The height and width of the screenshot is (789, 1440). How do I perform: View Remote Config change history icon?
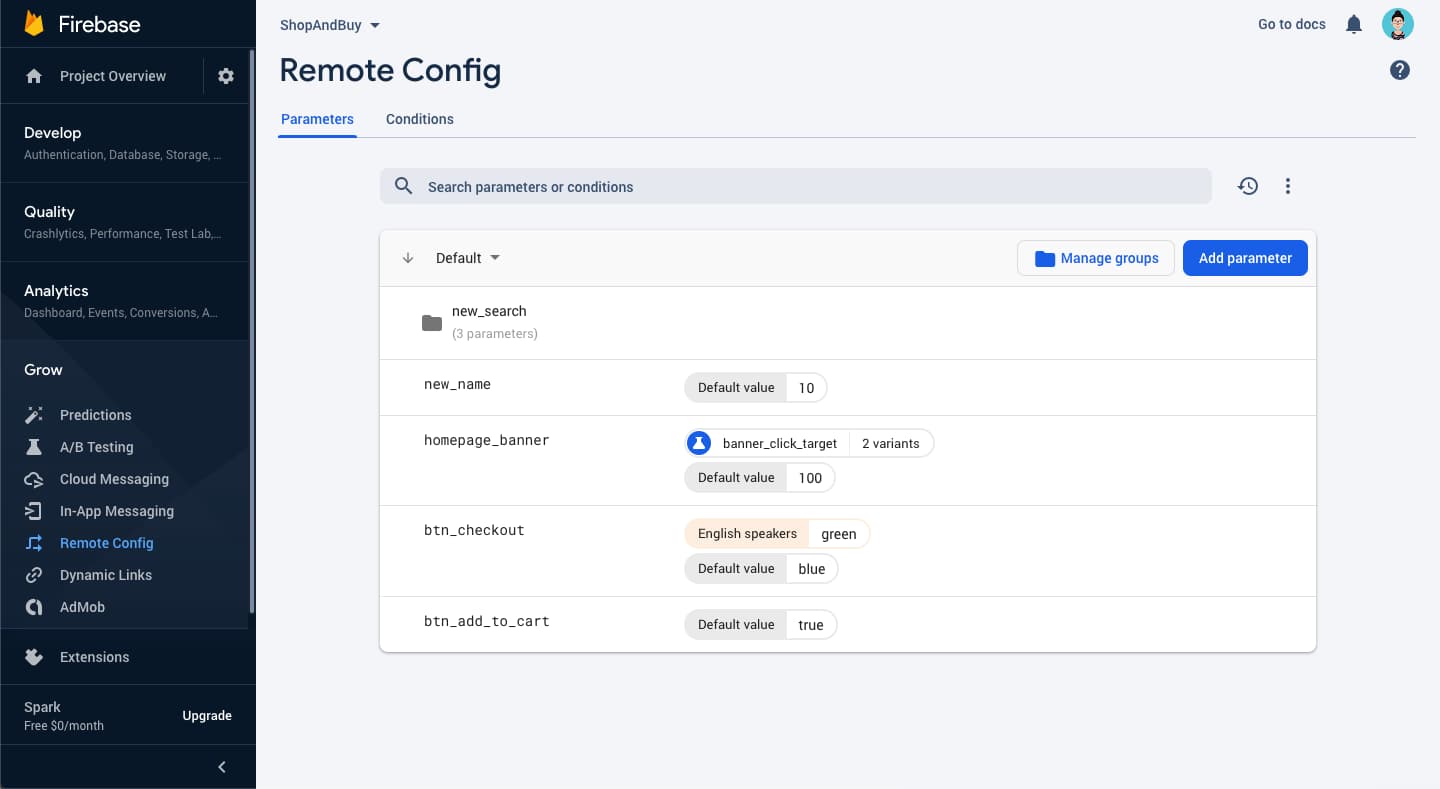(x=1248, y=186)
